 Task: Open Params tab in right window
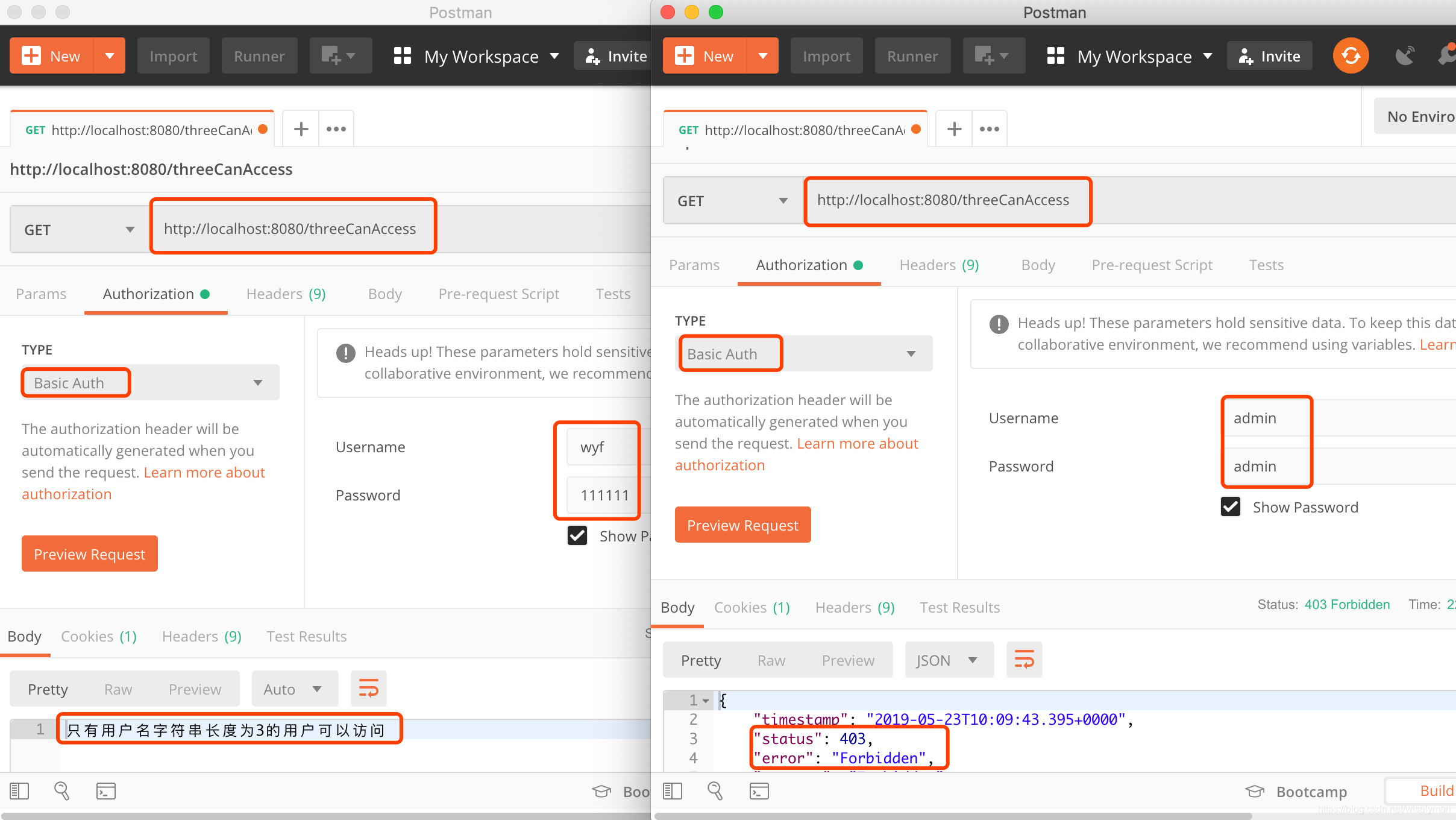[694, 265]
